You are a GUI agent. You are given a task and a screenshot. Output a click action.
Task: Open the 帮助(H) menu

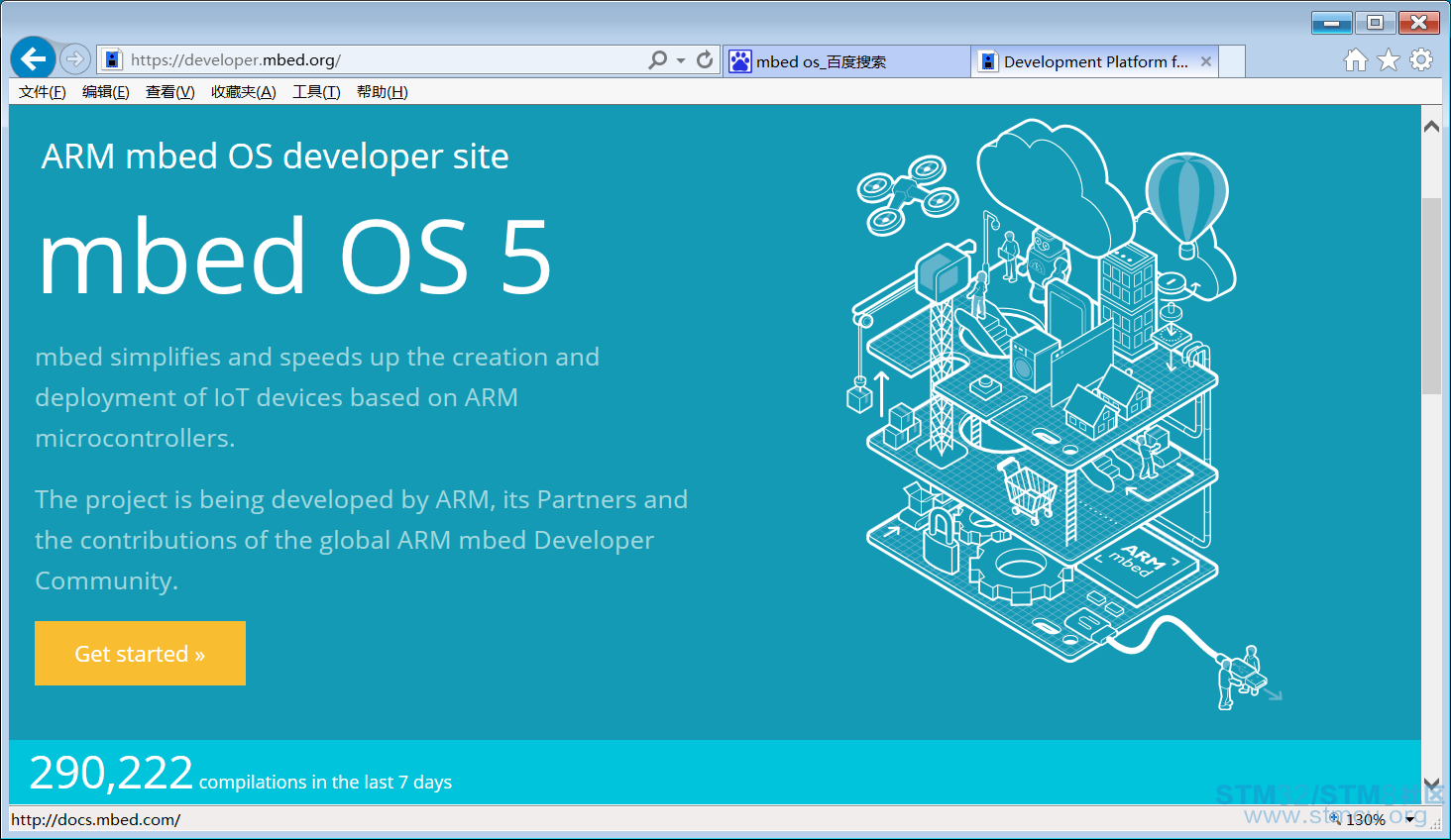coord(383,92)
